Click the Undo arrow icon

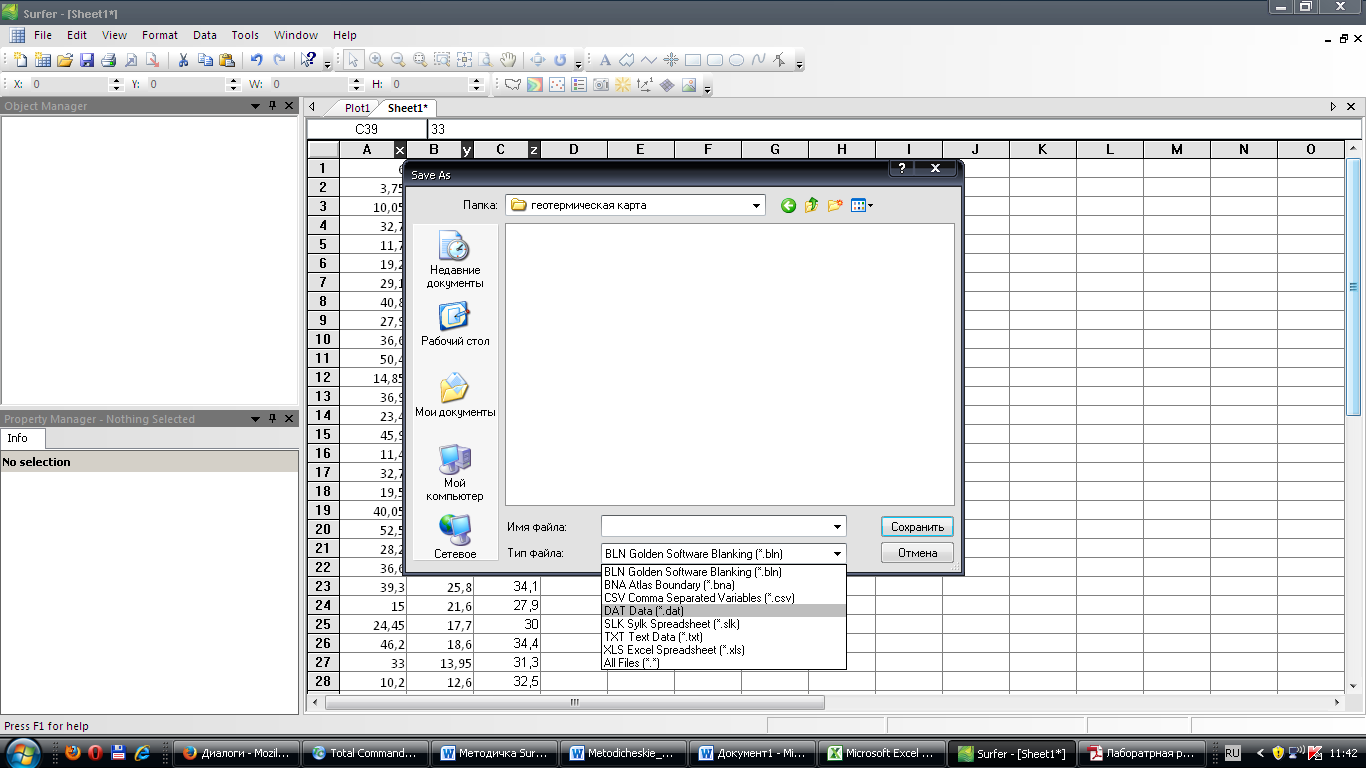click(x=257, y=60)
